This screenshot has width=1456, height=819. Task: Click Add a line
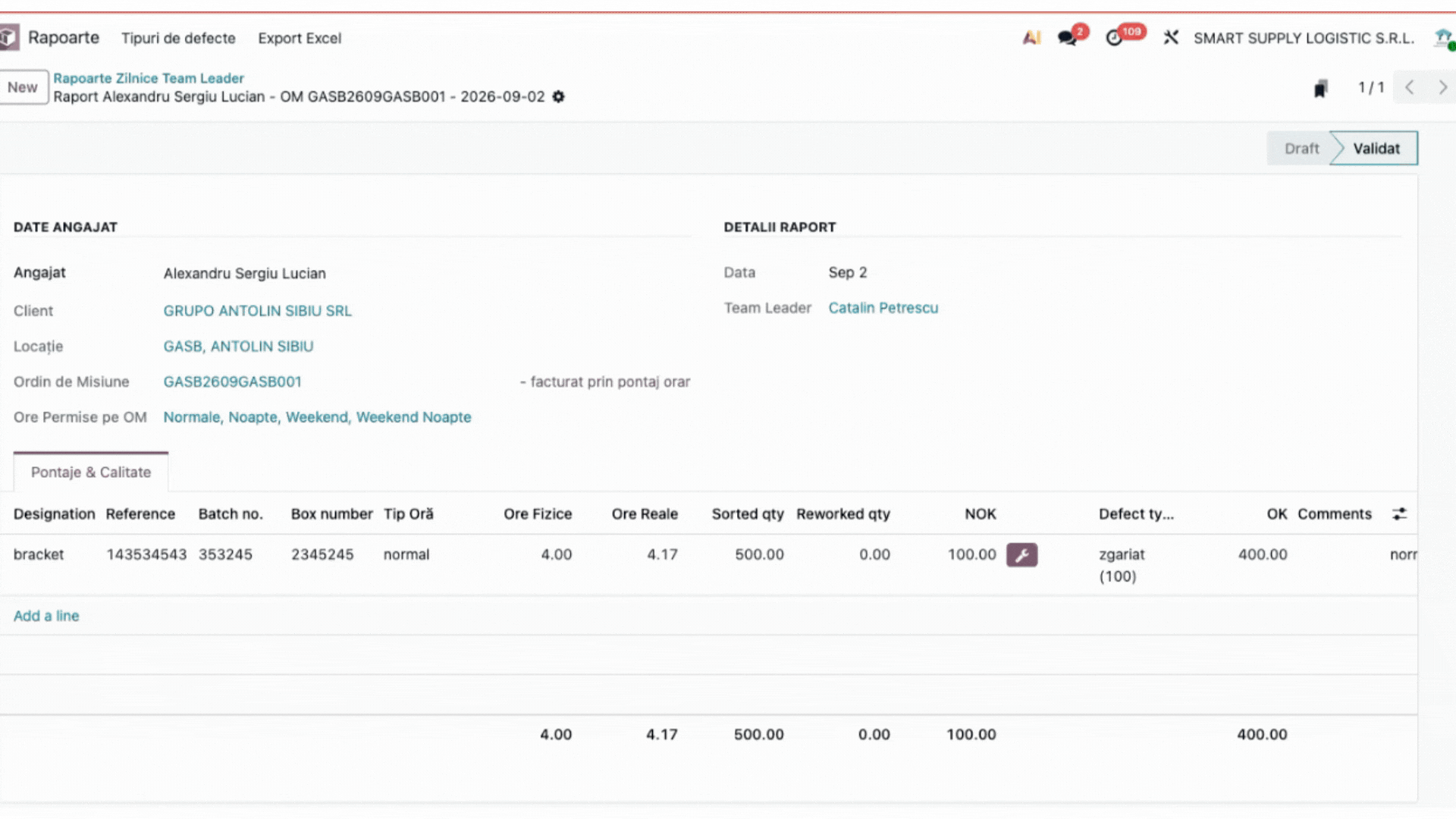click(46, 616)
